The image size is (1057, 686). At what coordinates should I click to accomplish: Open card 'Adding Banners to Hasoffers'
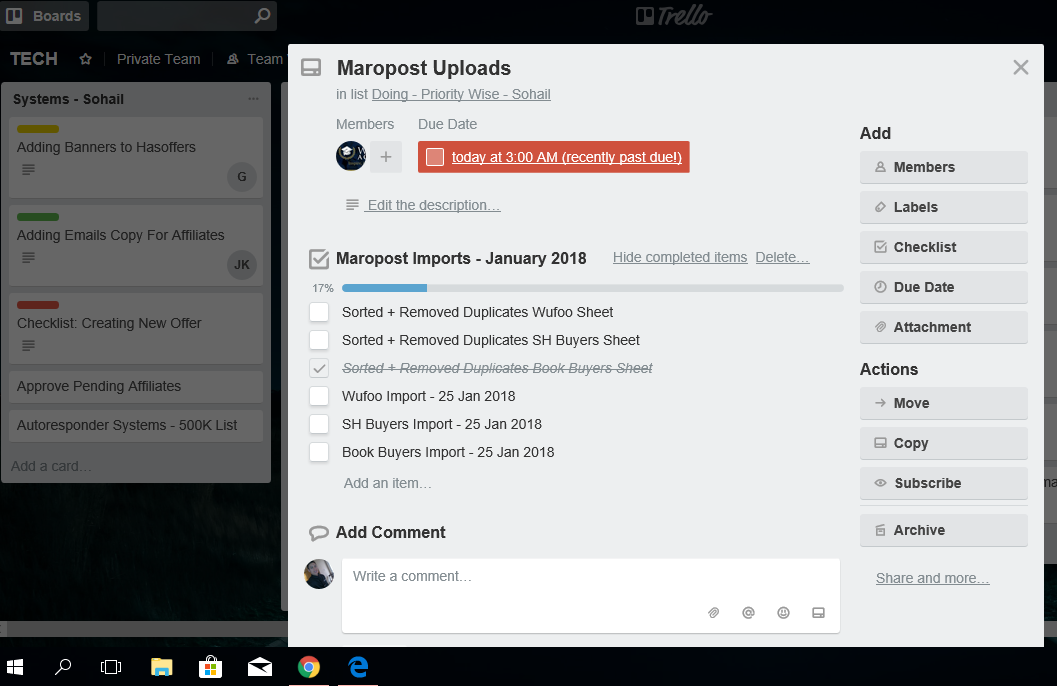click(x=136, y=157)
